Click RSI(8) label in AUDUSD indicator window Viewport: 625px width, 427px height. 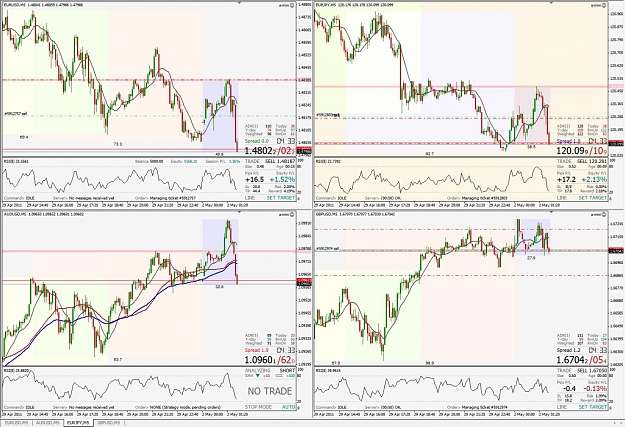(16, 370)
